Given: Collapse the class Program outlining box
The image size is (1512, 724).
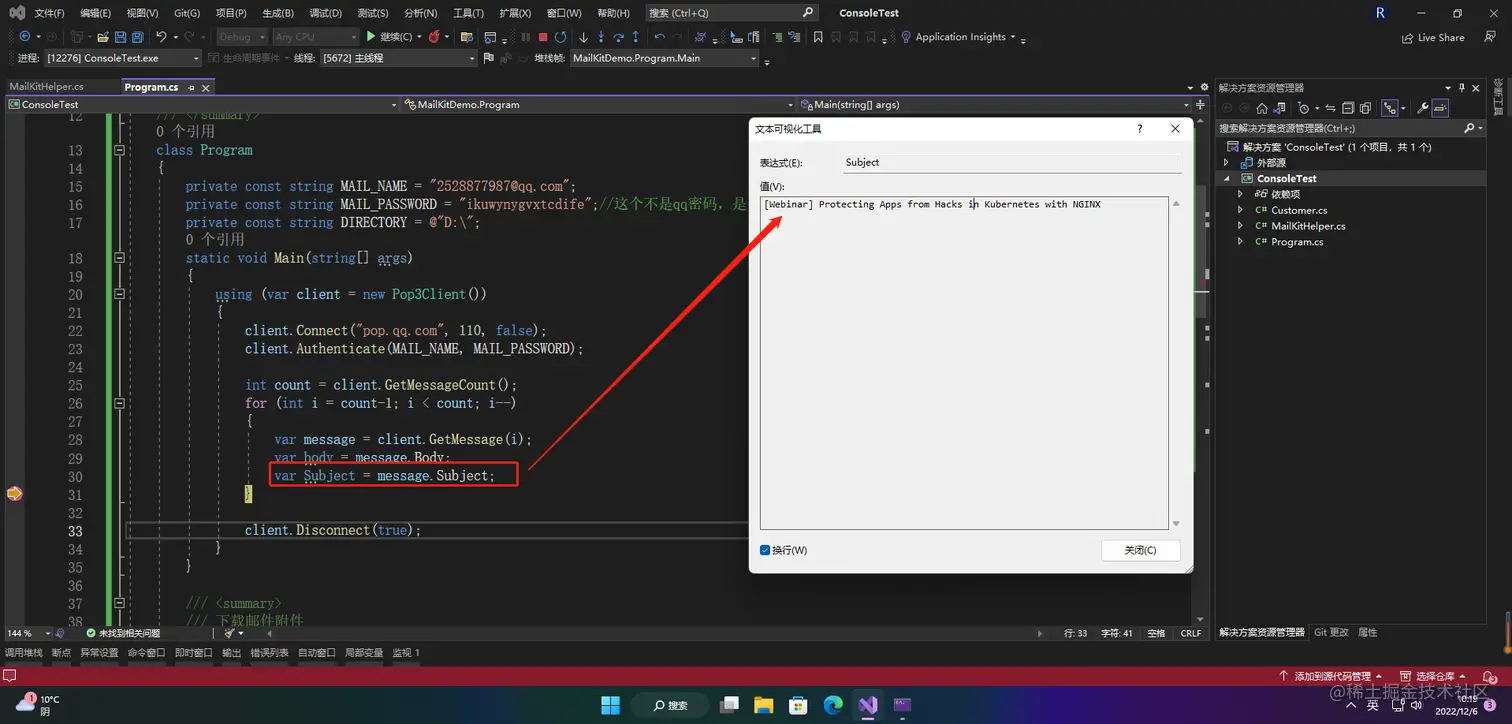Looking at the screenshot, I should point(120,150).
